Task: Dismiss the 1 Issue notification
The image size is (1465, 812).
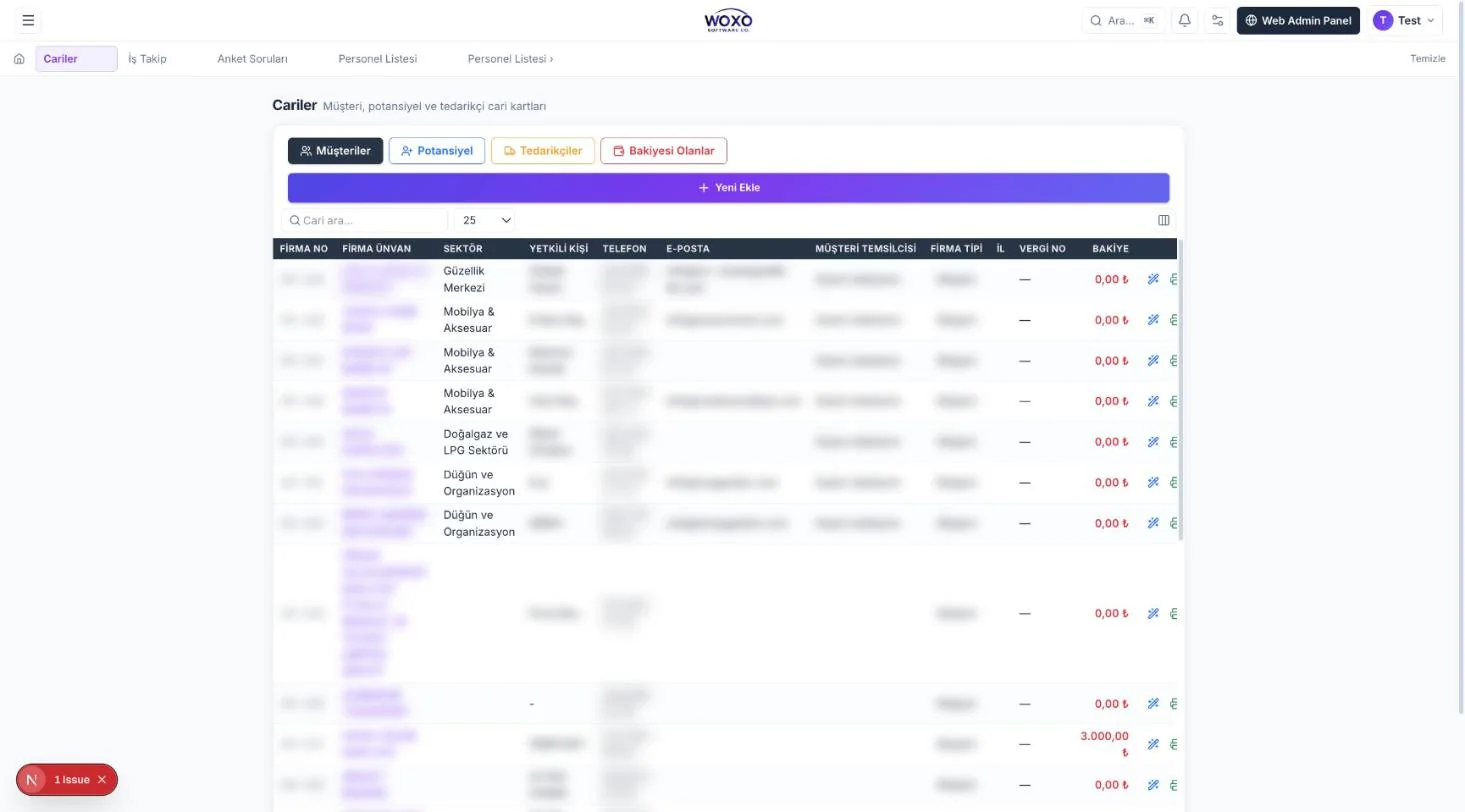Action: pos(102,779)
